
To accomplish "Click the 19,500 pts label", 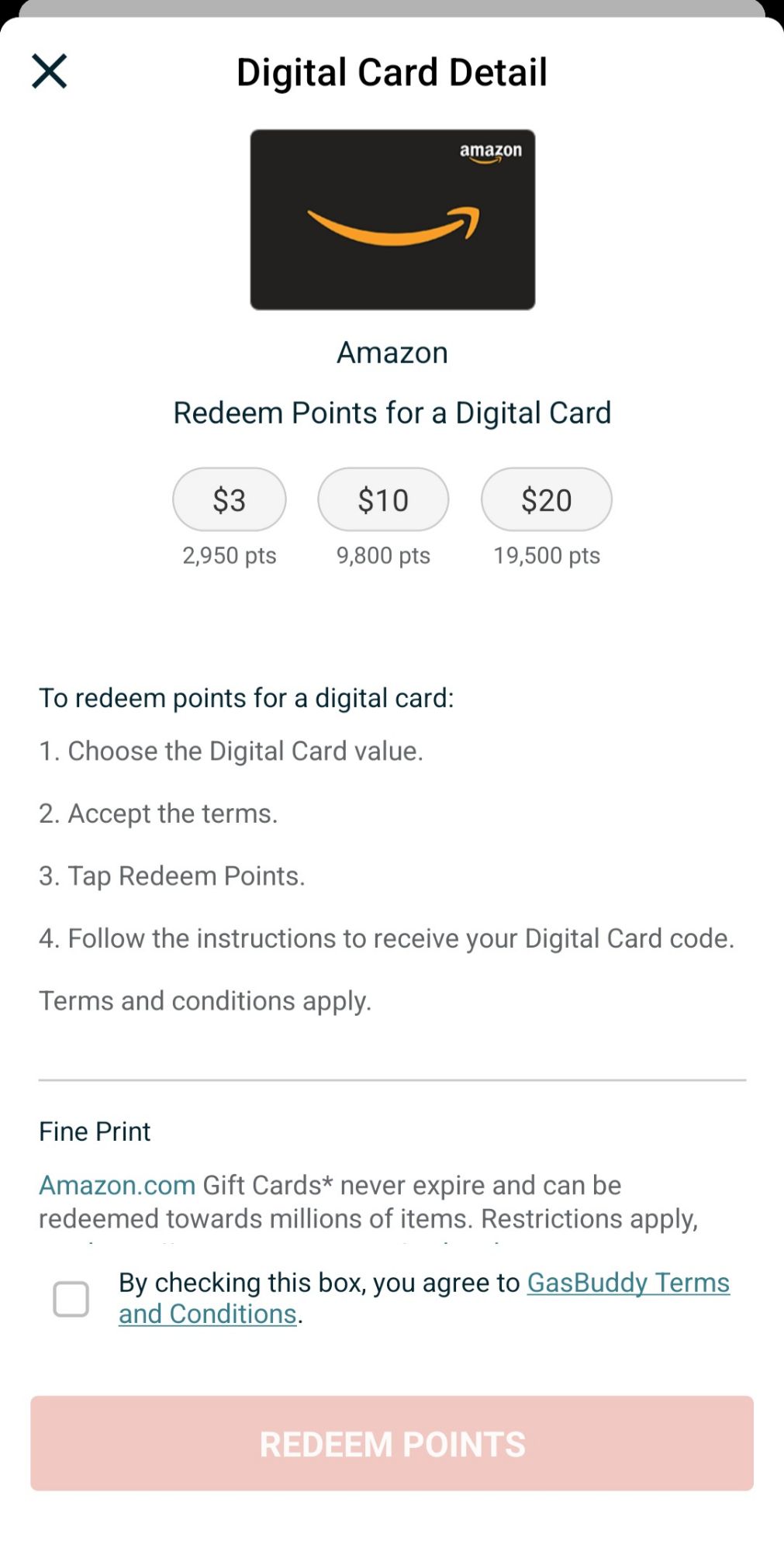I will click(x=547, y=555).
